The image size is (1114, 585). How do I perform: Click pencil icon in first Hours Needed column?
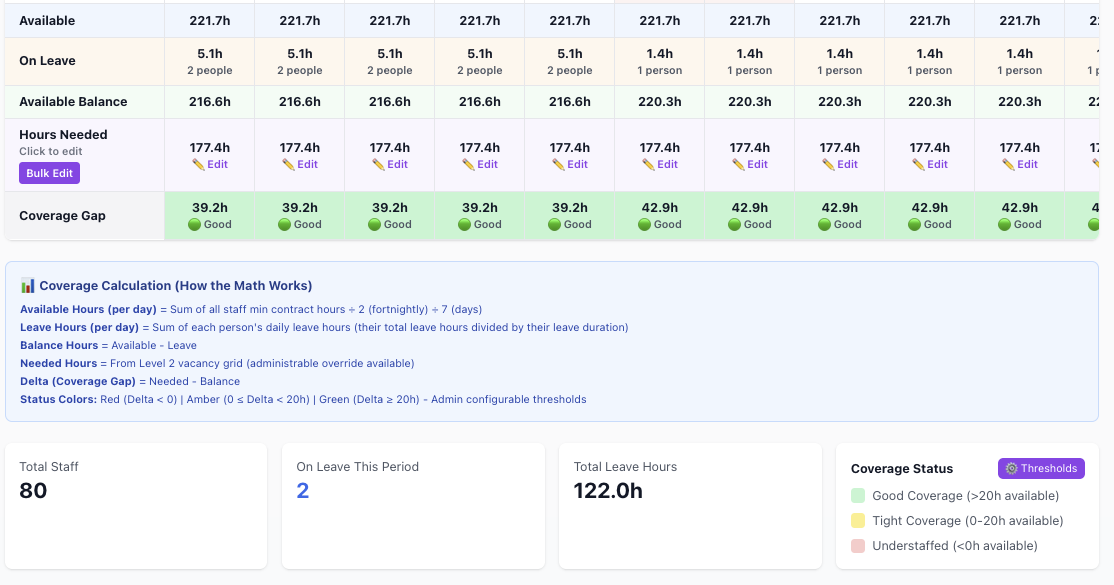tap(198, 165)
